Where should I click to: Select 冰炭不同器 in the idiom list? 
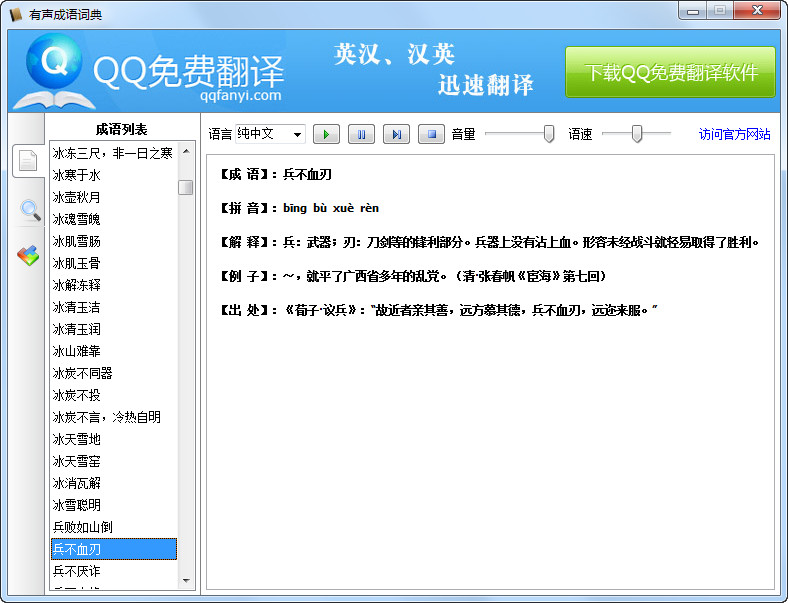[x=114, y=373]
